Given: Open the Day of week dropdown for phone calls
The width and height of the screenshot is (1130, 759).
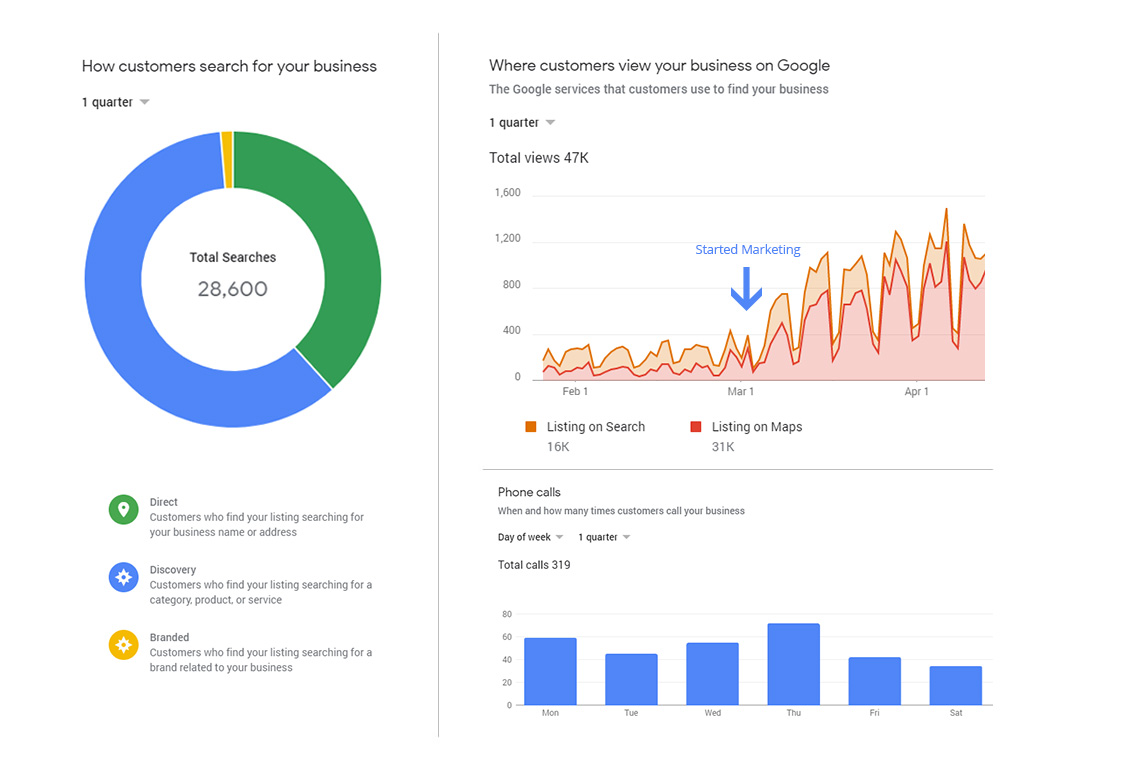Looking at the screenshot, I should pyautogui.click(x=528, y=537).
